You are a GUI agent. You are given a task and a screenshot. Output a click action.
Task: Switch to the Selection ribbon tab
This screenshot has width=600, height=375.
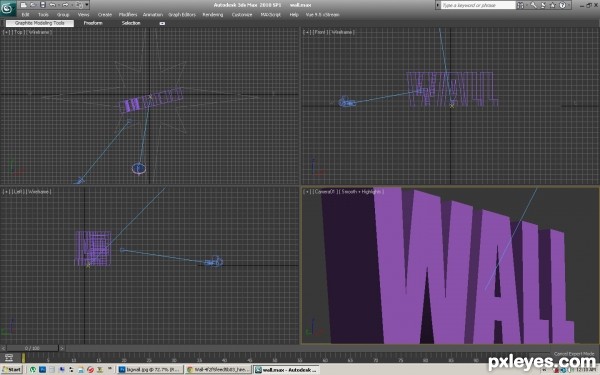[131, 23]
